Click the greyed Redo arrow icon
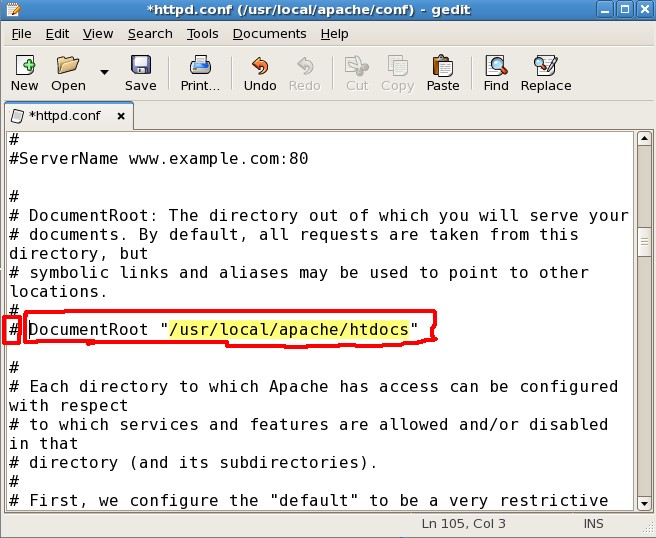 [x=305, y=66]
